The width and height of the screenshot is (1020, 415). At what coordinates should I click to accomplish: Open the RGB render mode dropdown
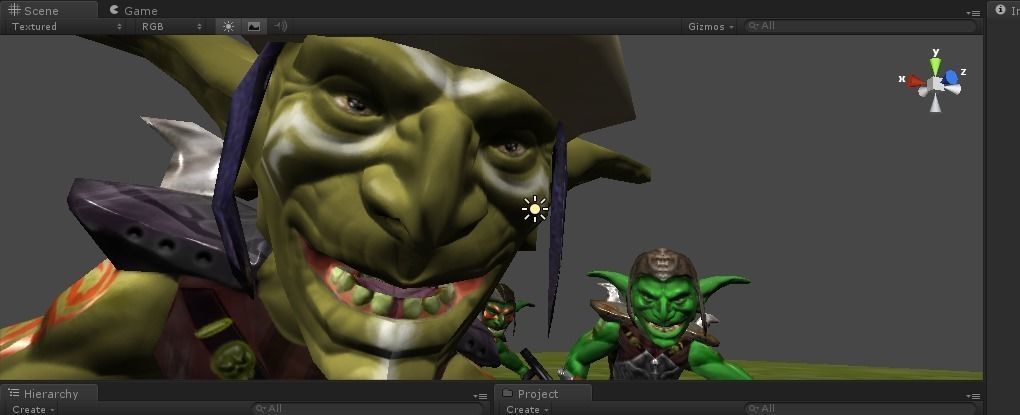tap(172, 27)
